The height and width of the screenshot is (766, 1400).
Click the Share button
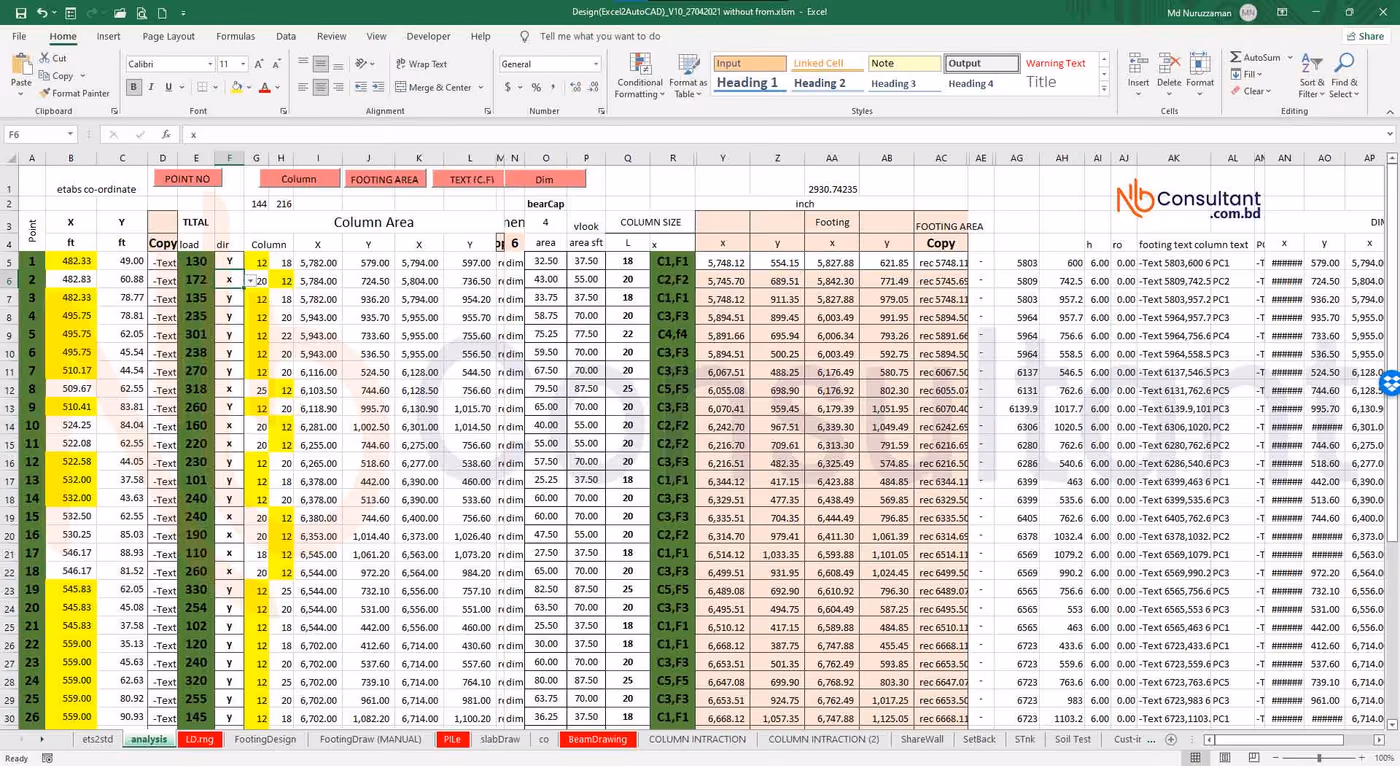[x=1364, y=36]
